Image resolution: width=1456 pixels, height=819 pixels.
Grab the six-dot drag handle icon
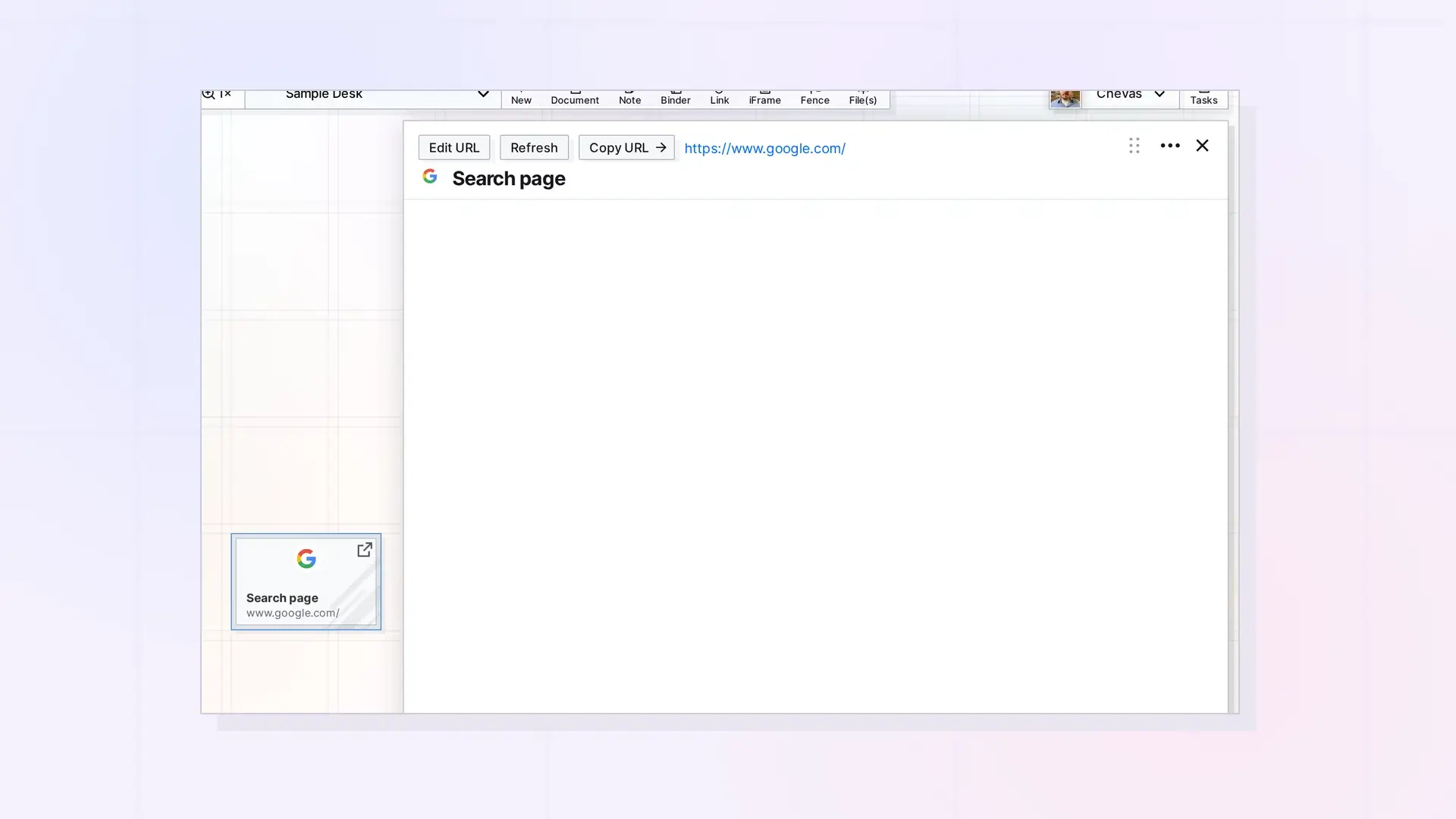(1134, 146)
